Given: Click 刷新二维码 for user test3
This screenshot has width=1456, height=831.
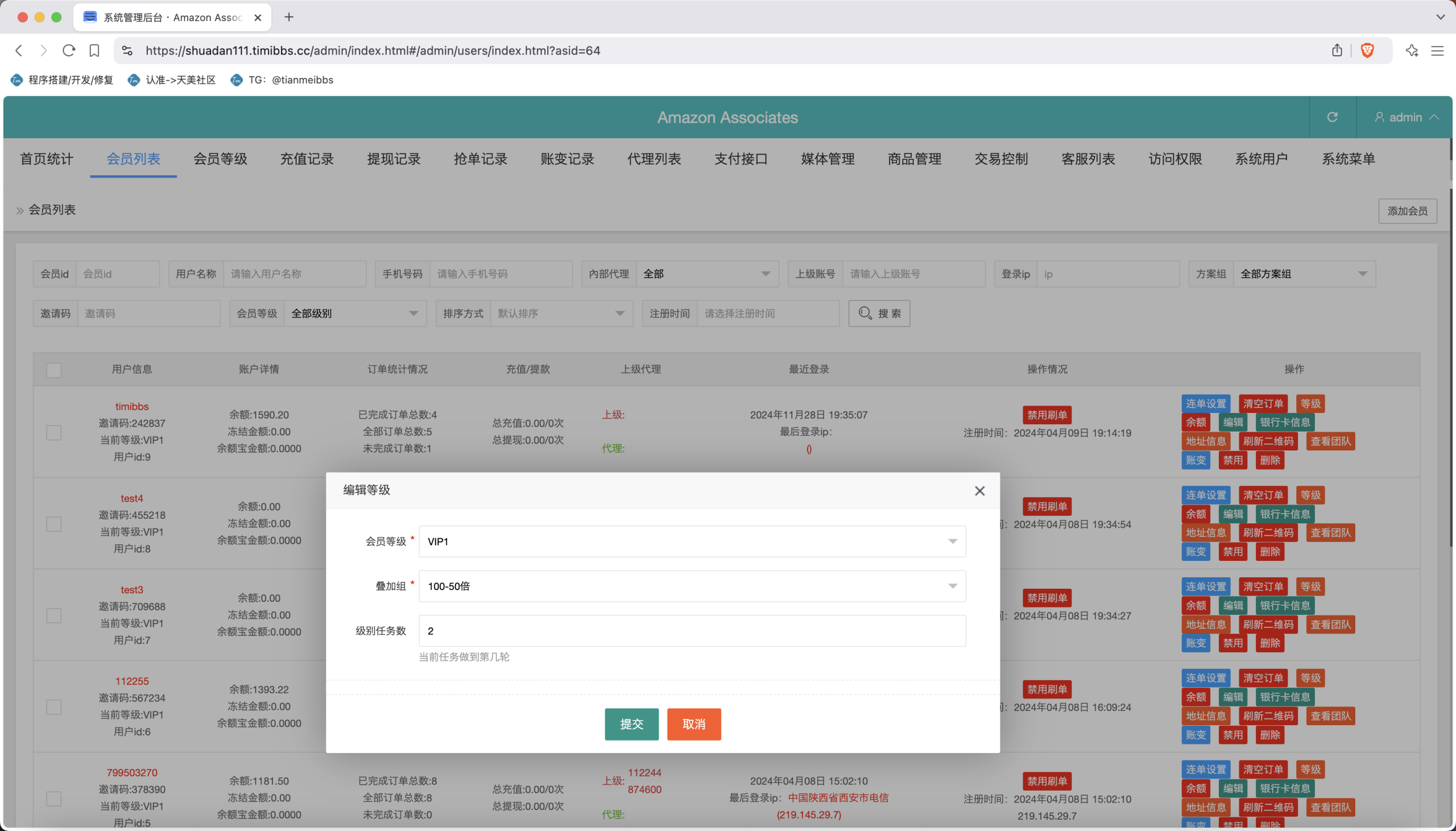Looking at the screenshot, I should [x=1268, y=625].
